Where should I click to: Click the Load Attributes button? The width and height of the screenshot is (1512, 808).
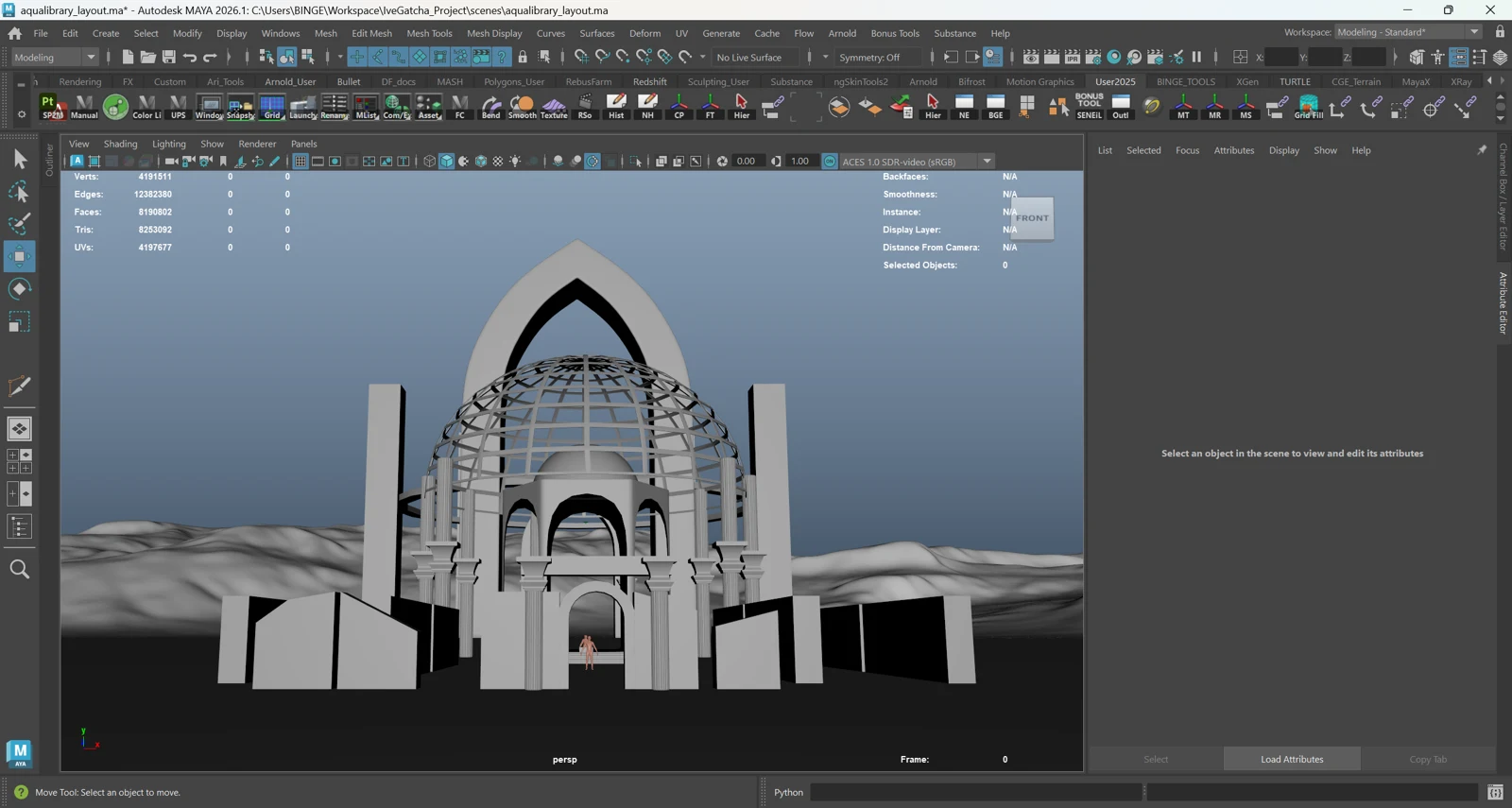[1292, 760]
